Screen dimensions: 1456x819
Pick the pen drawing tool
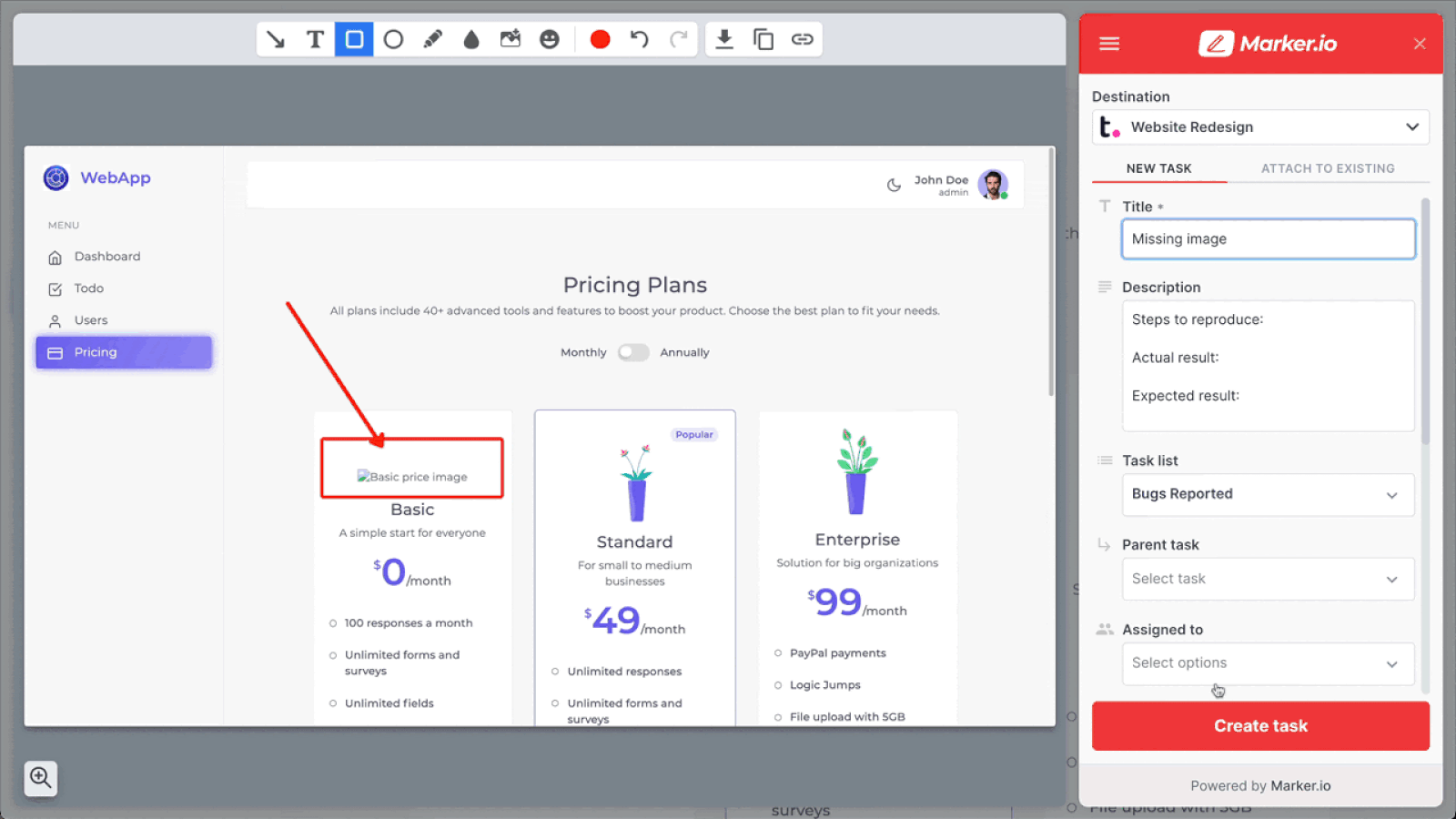[x=432, y=39]
